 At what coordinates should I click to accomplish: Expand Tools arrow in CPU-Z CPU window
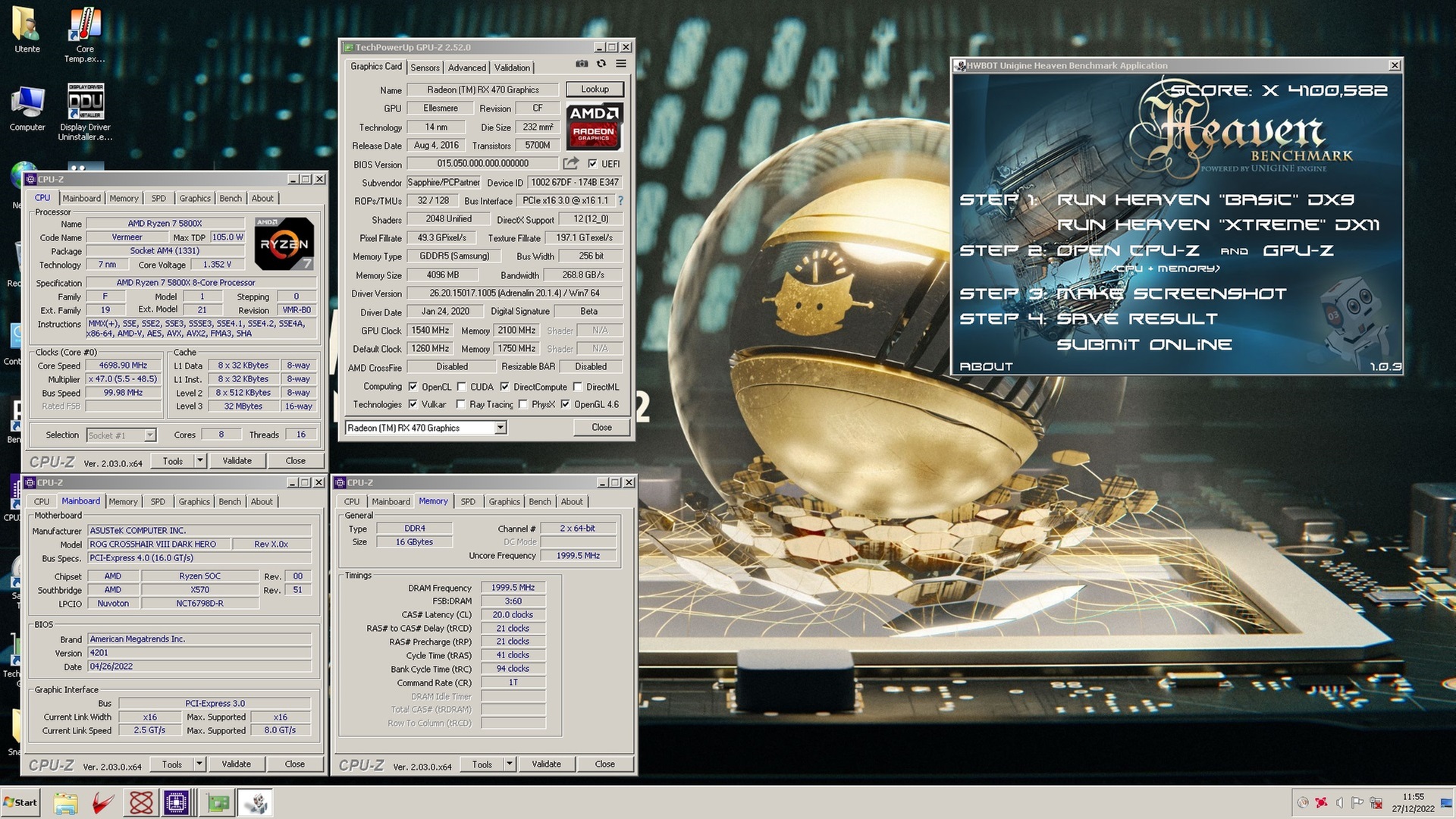click(200, 461)
